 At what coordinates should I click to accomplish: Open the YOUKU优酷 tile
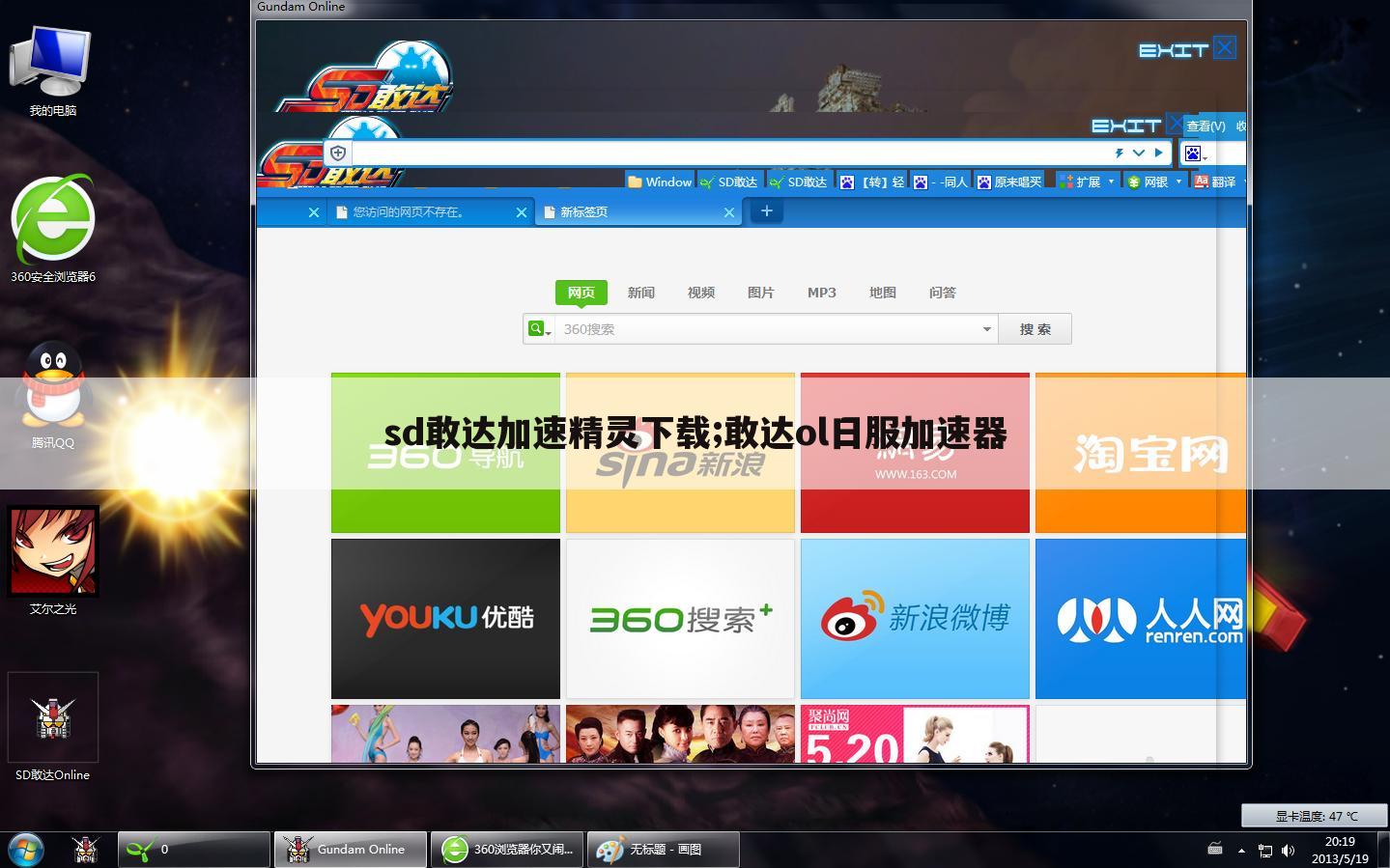445,619
